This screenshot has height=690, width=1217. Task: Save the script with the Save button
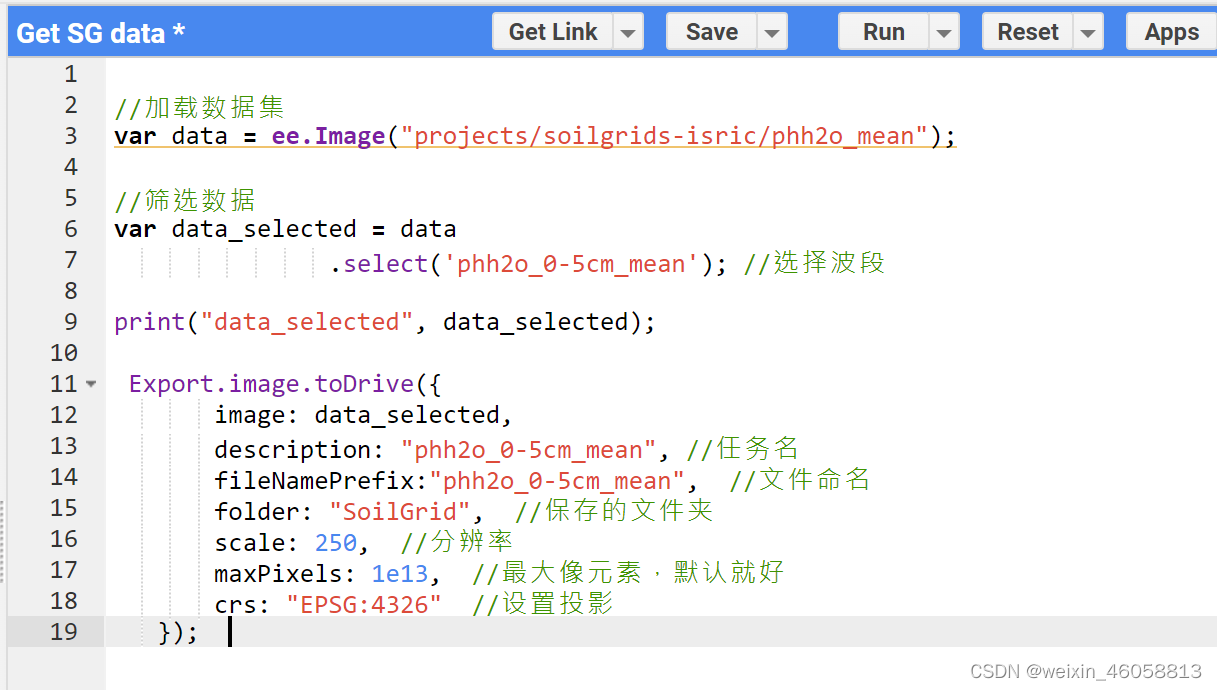coord(712,32)
